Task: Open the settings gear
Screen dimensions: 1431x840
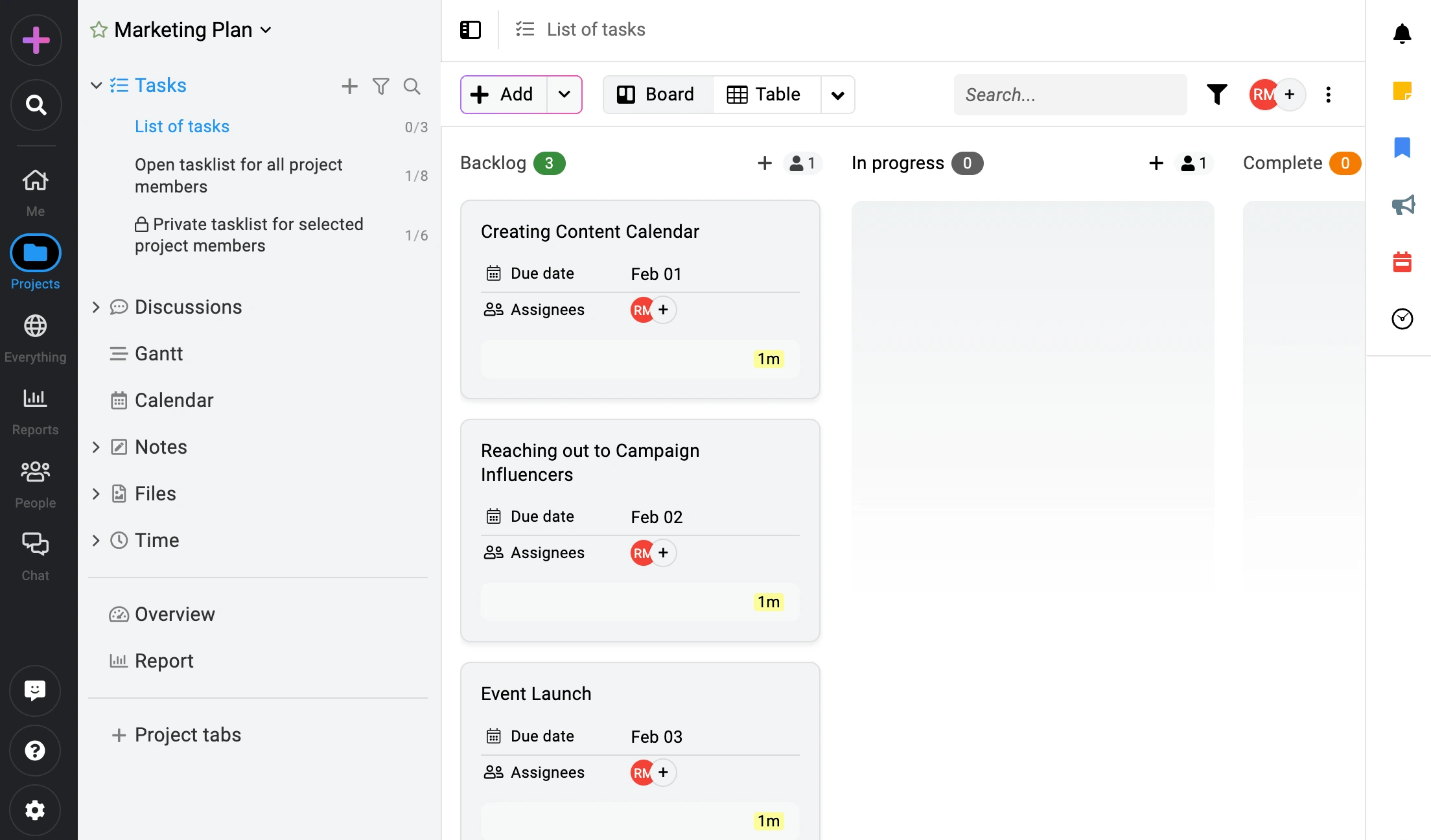Action: 35,810
